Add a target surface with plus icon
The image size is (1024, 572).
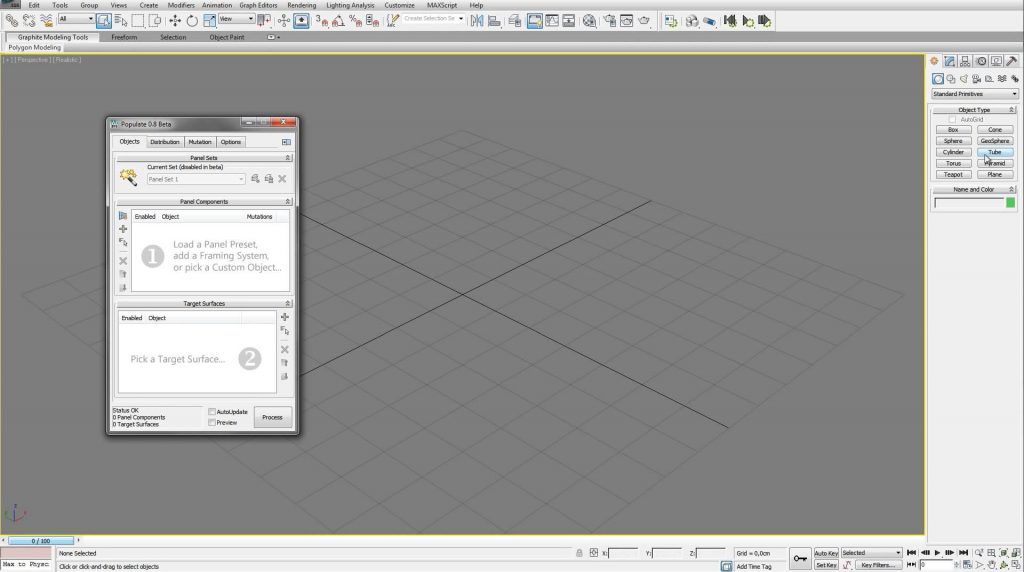tap(285, 318)
